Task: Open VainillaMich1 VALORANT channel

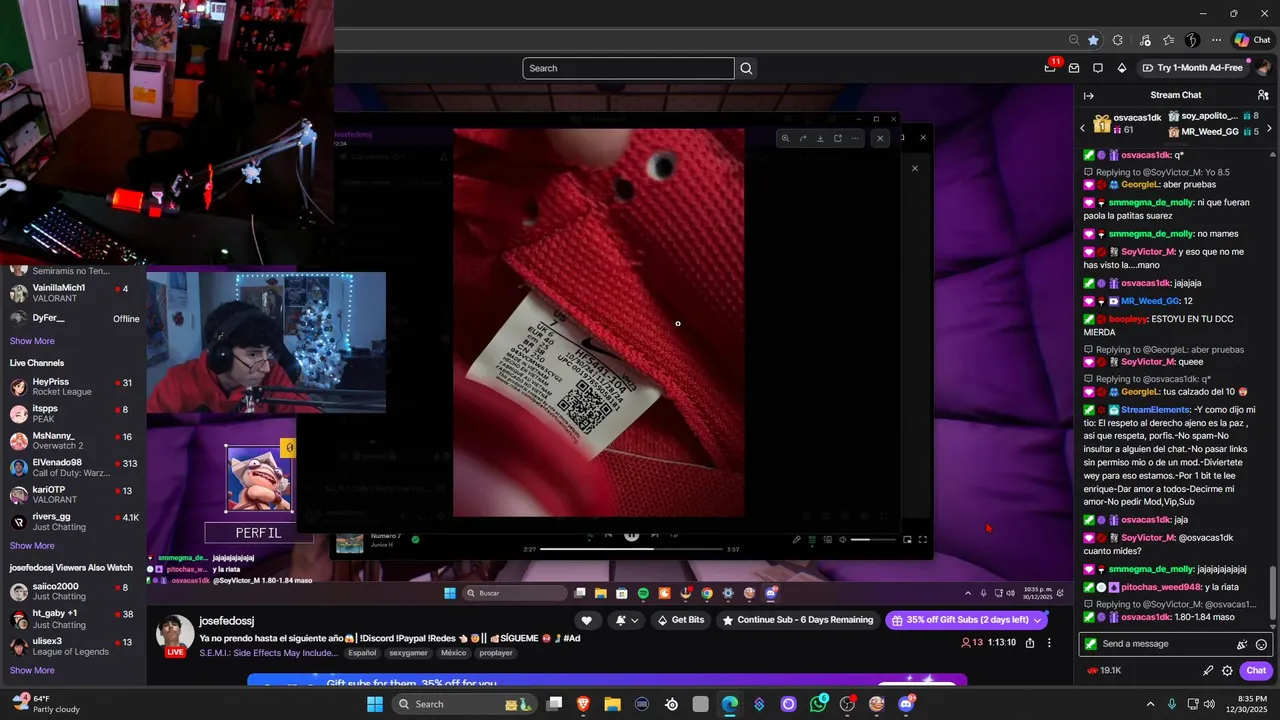Action: click(x=73, y=292)
